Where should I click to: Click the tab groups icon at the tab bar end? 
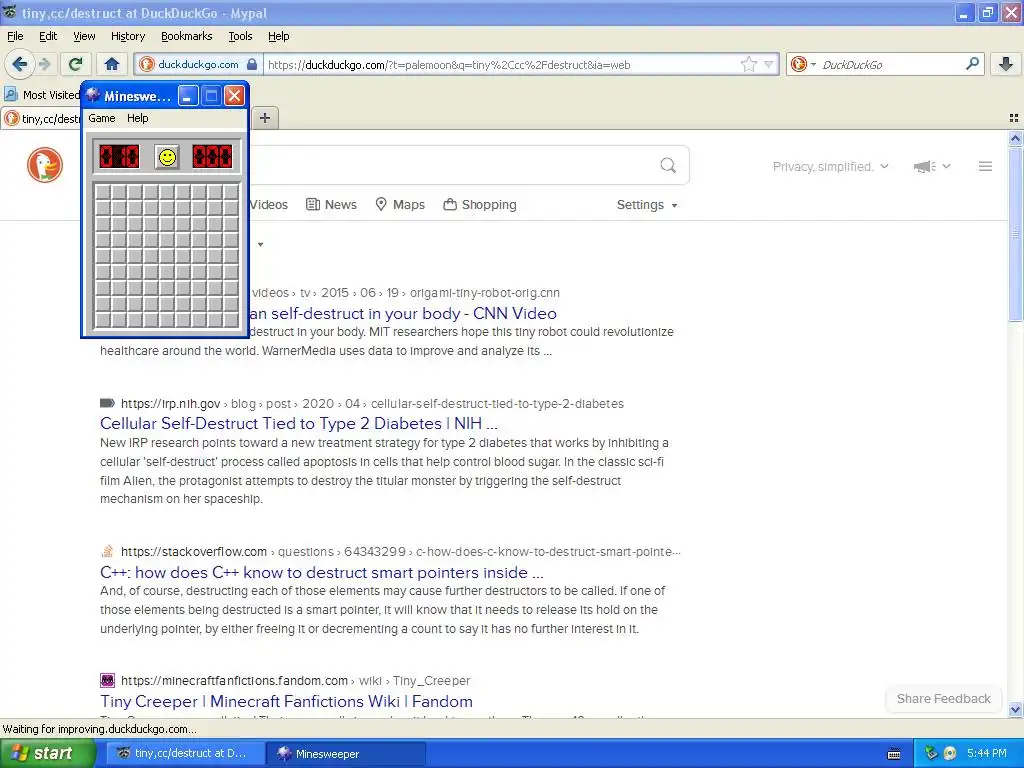click(1014, 118)
